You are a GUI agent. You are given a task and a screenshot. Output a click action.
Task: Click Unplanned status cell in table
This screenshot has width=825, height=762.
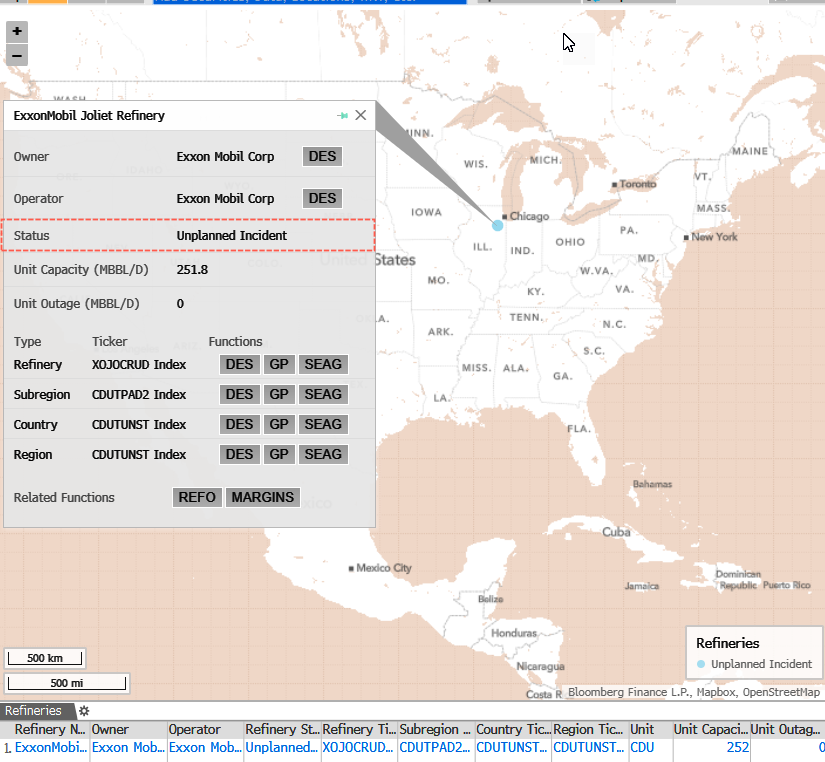(283, 748)
